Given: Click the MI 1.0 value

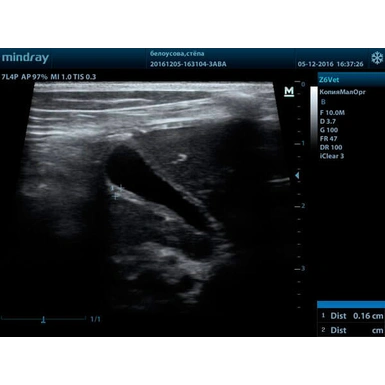Looking at the screenshot, I should tap(61, 77).
